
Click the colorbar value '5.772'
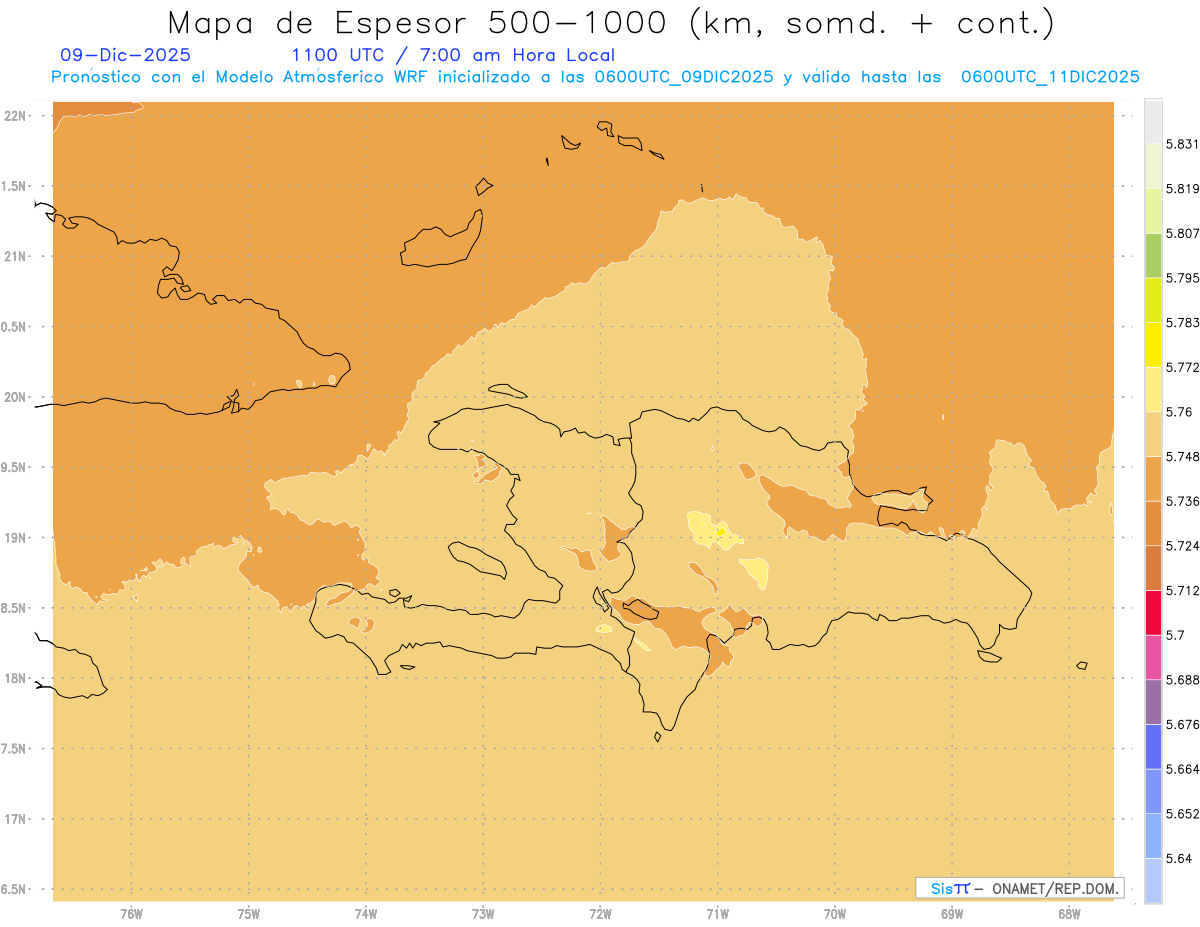pos(1182,367)
